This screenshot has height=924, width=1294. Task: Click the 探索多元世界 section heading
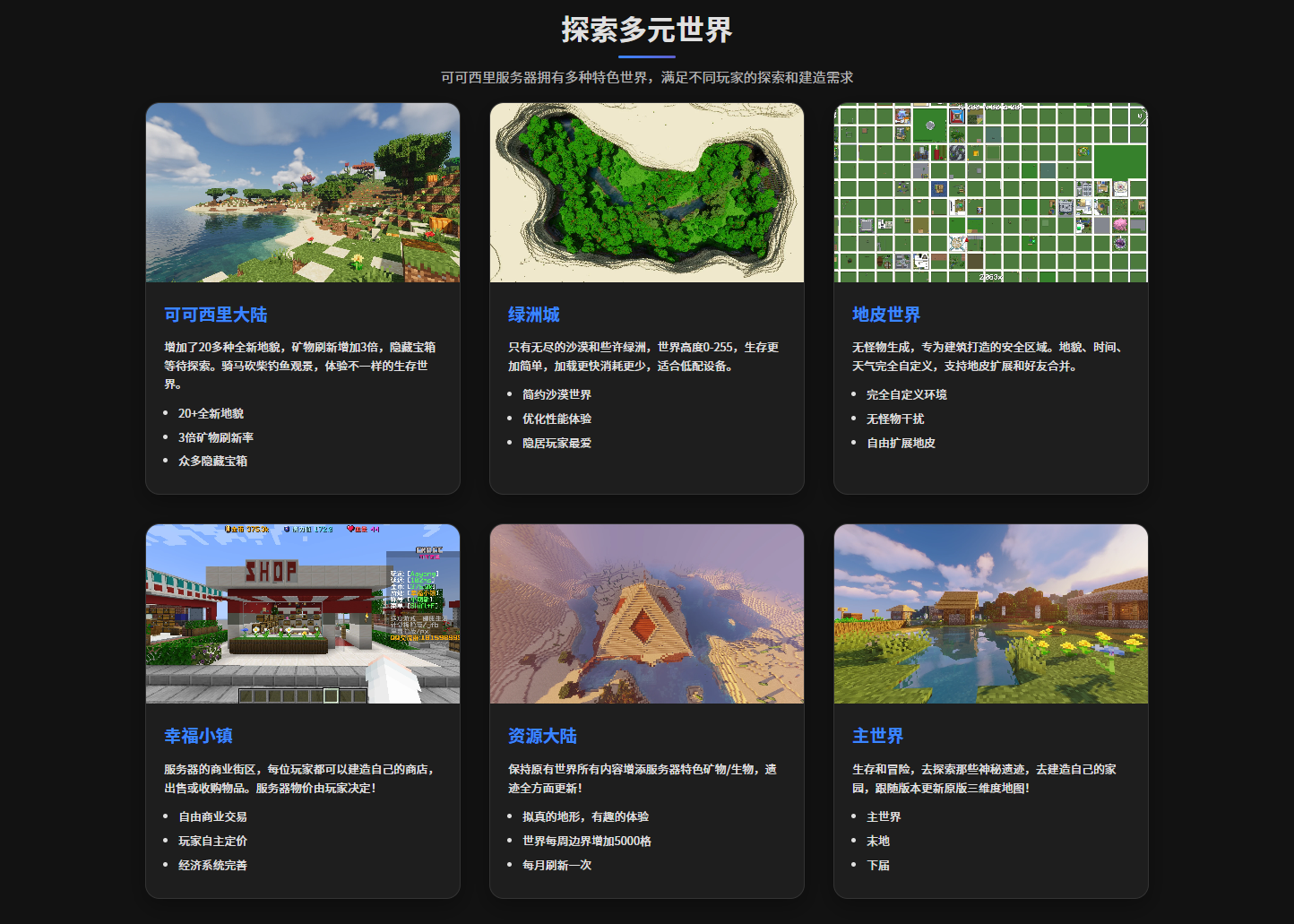pyautogui.click(x=647, y=30)
